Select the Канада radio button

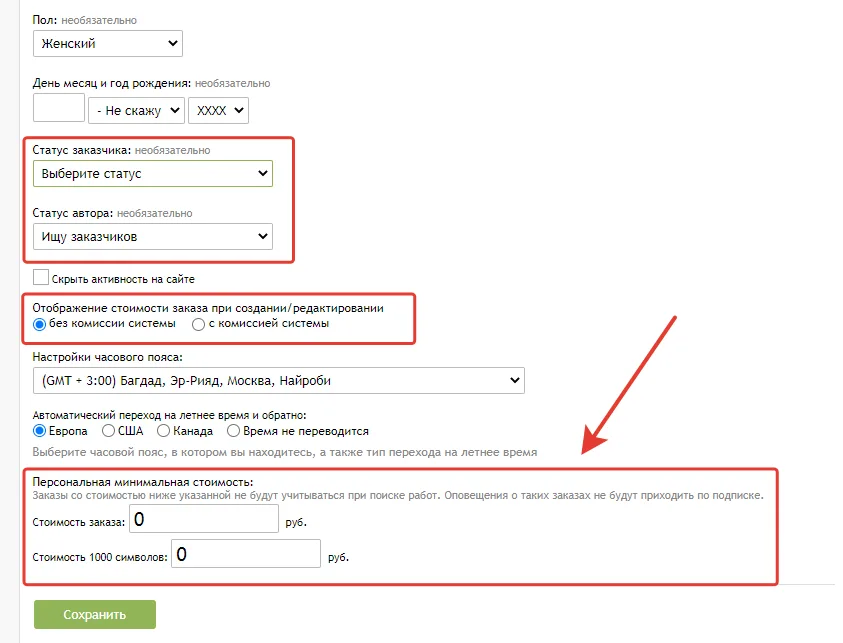(x=166, y=431)
